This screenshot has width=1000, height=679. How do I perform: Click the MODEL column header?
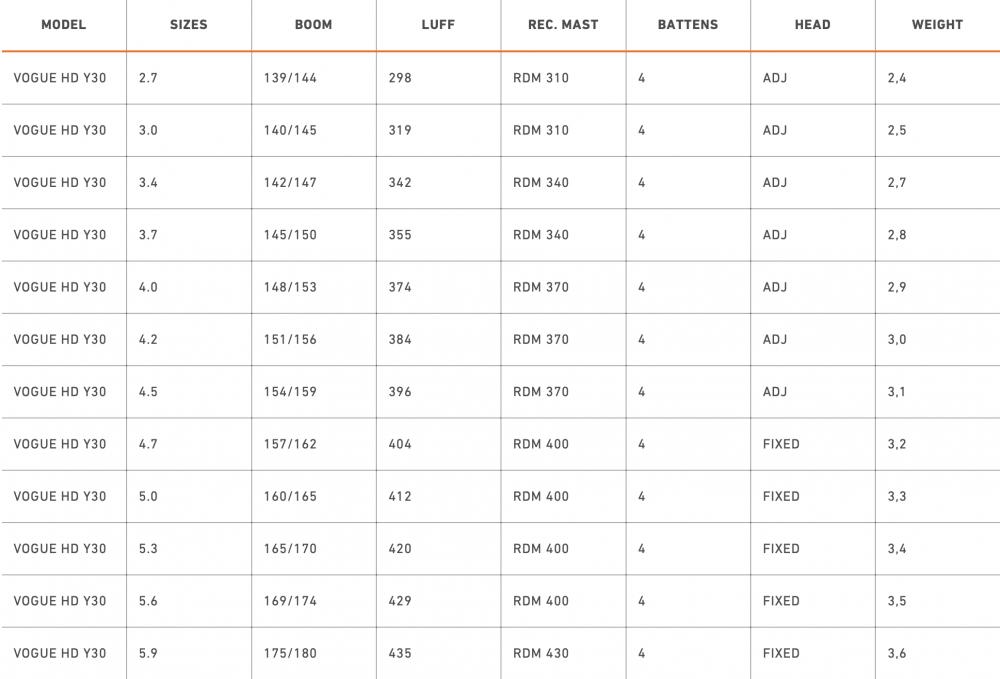(64, 25)
